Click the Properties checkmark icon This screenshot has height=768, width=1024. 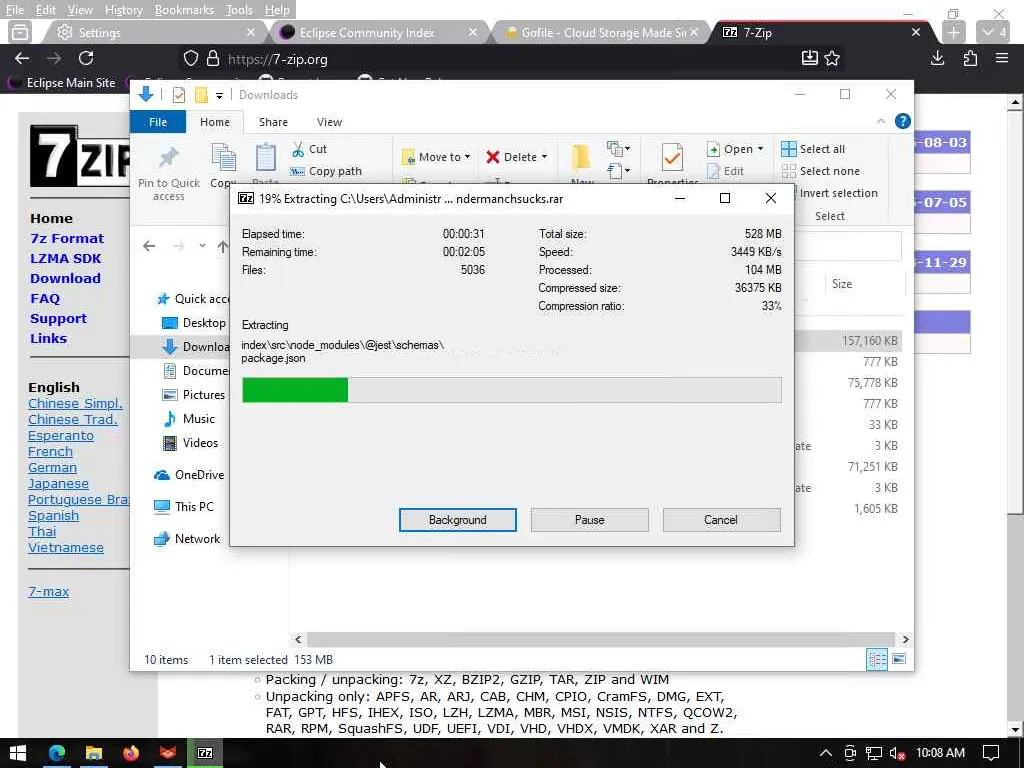tap(672, 157)
